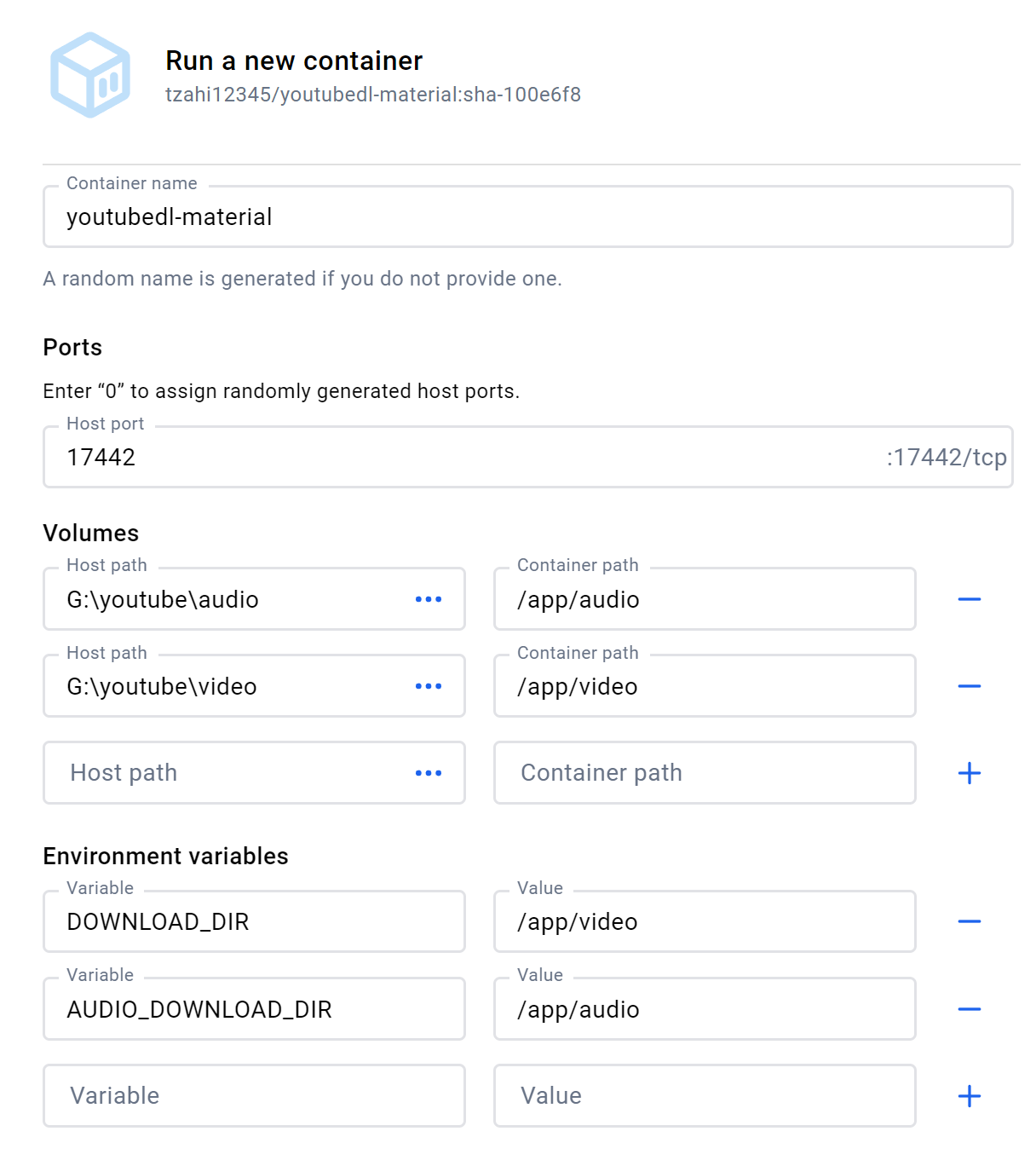Edit the Container name field

527,217
